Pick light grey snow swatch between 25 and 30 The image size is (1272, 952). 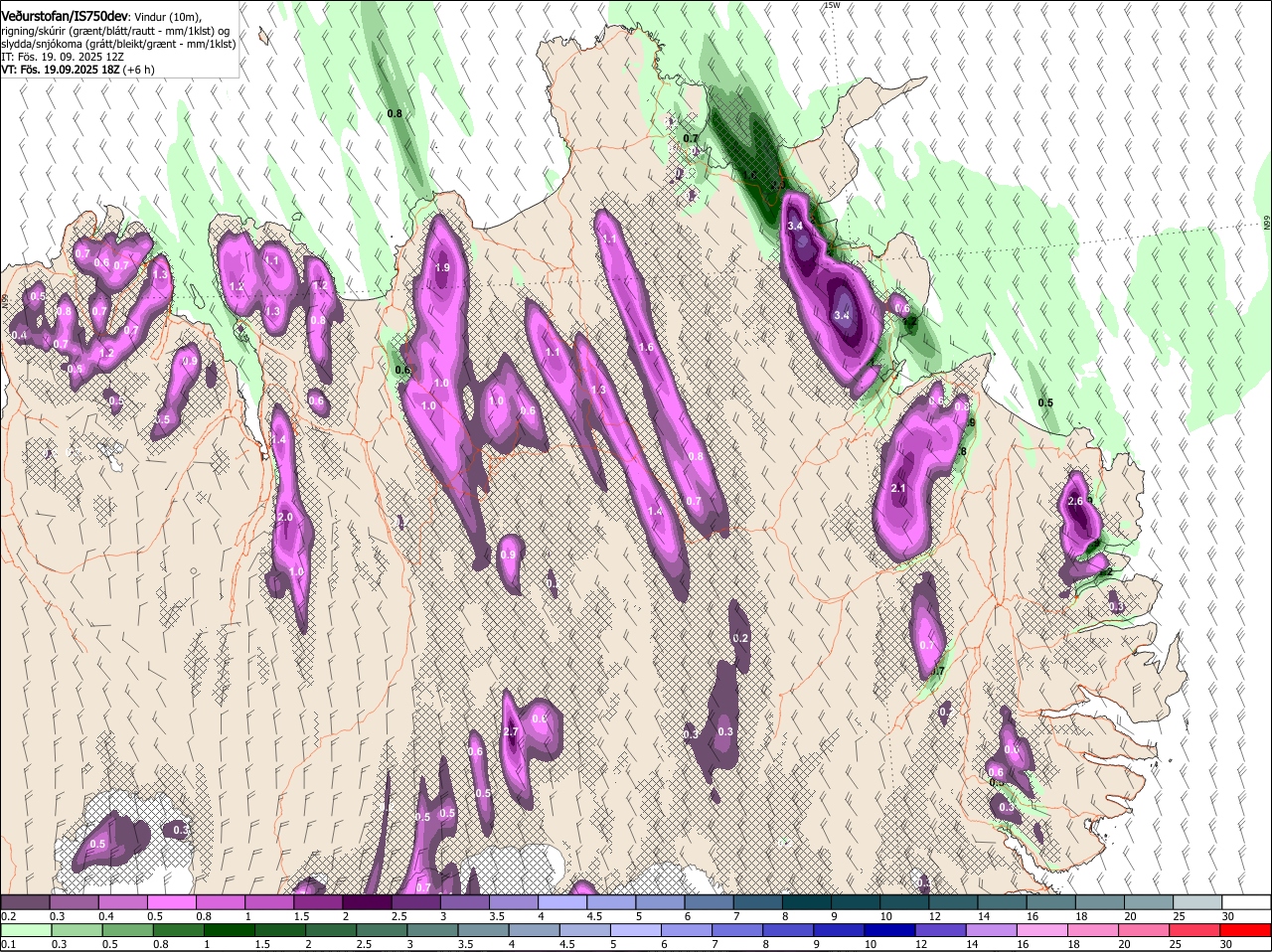pos(1198,901)
